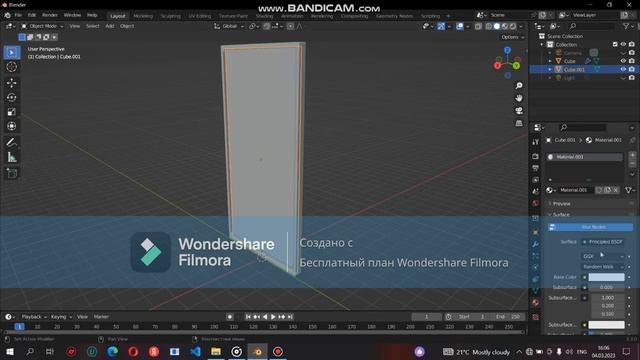This screenshot has width=640, height=360.
Task: Toggle show gizmo in viewport header
Action: (441, 26)
